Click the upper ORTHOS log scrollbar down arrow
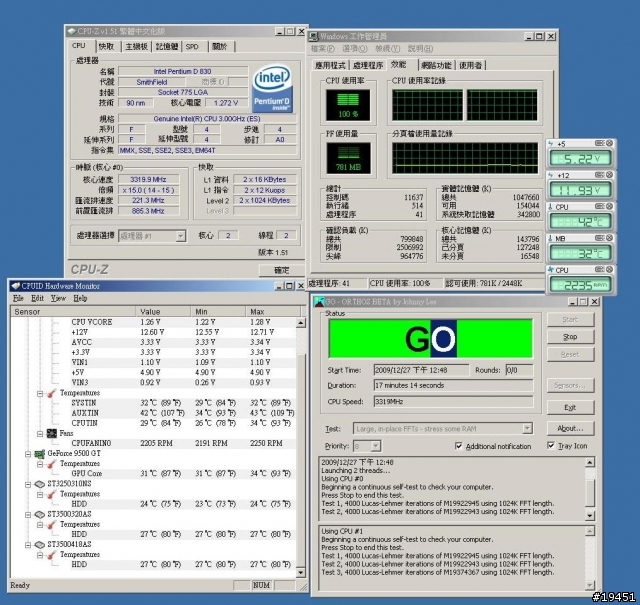640x605 pixels. (x=590, y=516)
